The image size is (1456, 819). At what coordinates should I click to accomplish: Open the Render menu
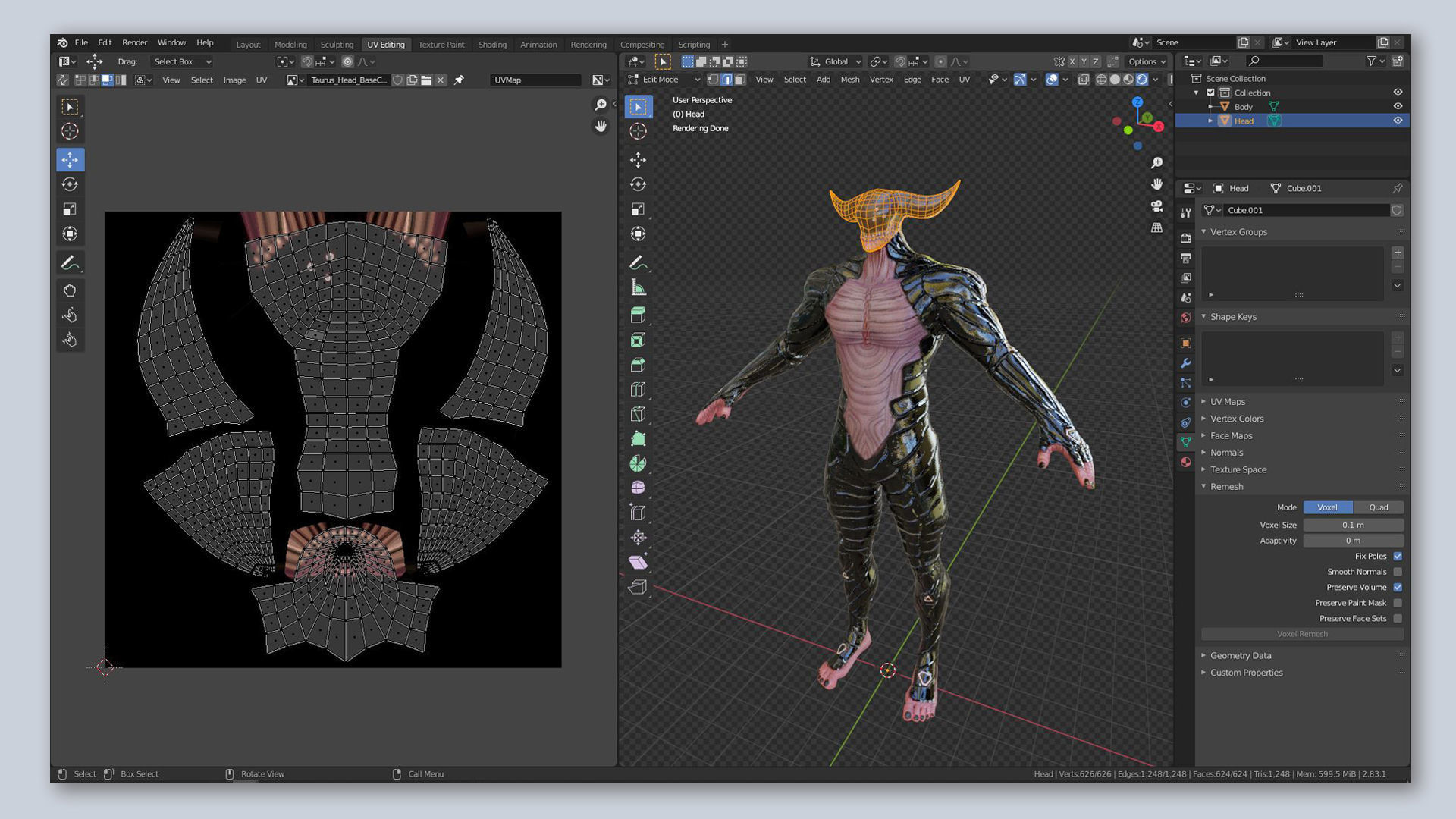point(134,43)
